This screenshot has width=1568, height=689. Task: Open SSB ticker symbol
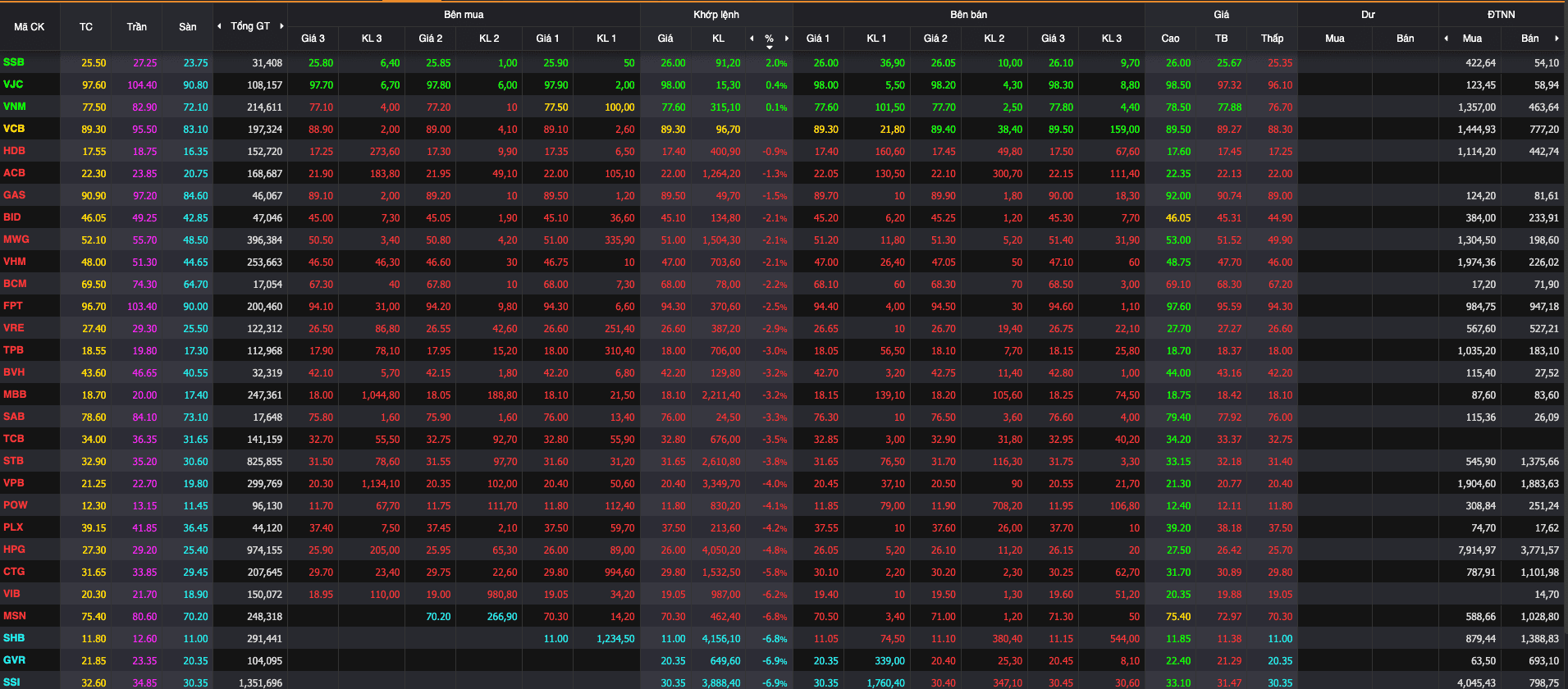[x=14, y=62]
